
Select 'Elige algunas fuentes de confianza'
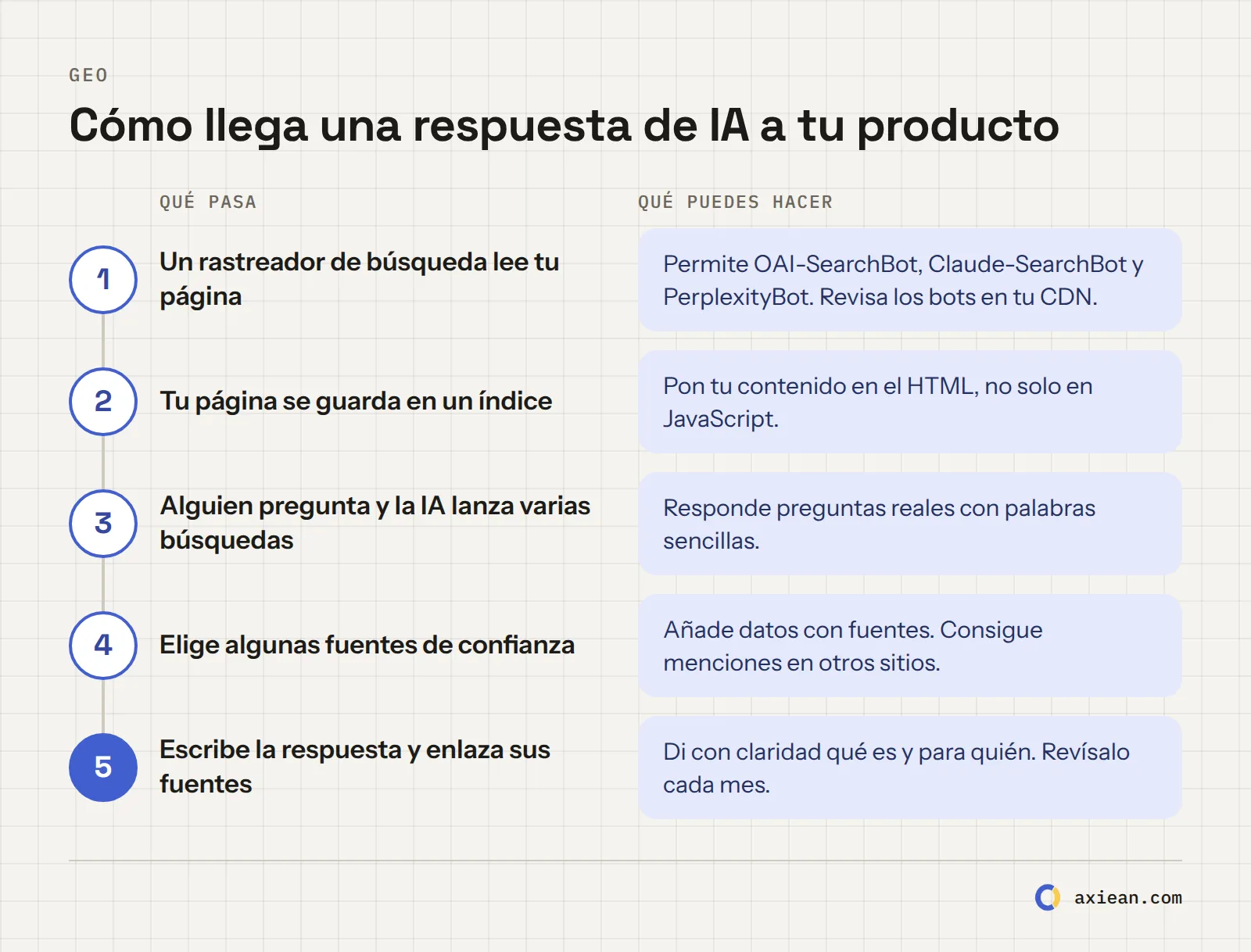(367, 645)
